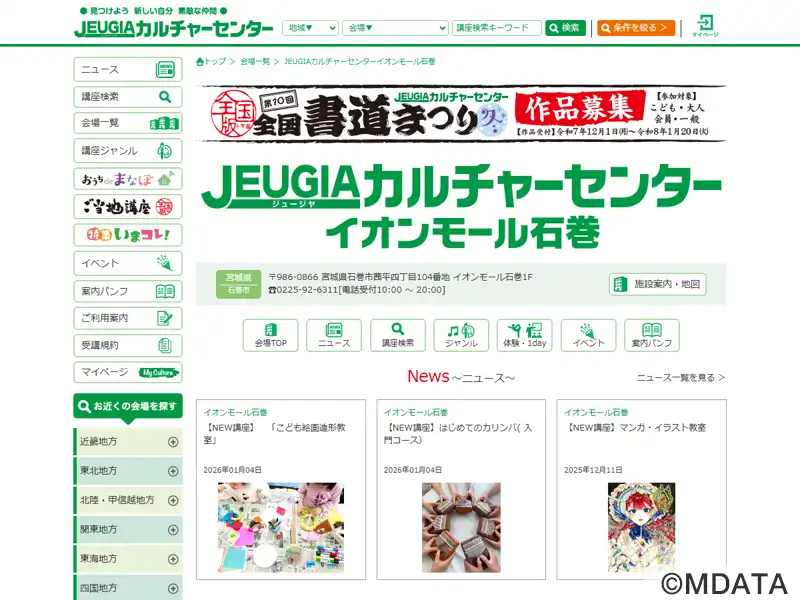Open the 会場 dropdown in header

pyautogui.click(x=395, y=28)
